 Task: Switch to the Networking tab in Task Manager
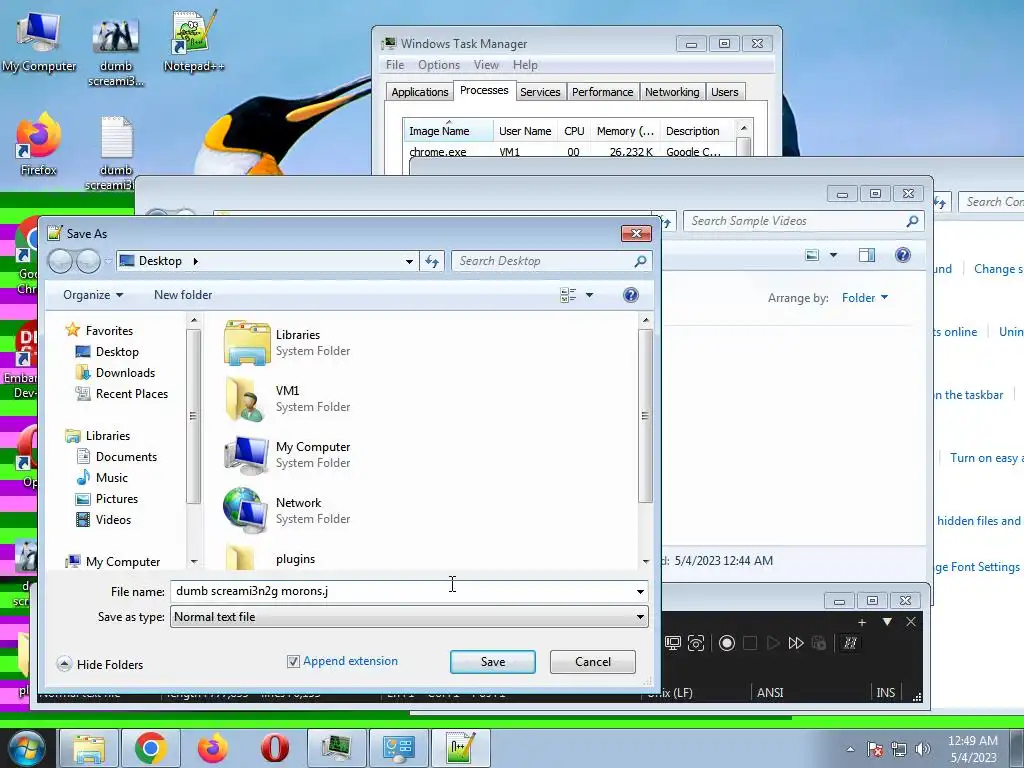point(672,92)
